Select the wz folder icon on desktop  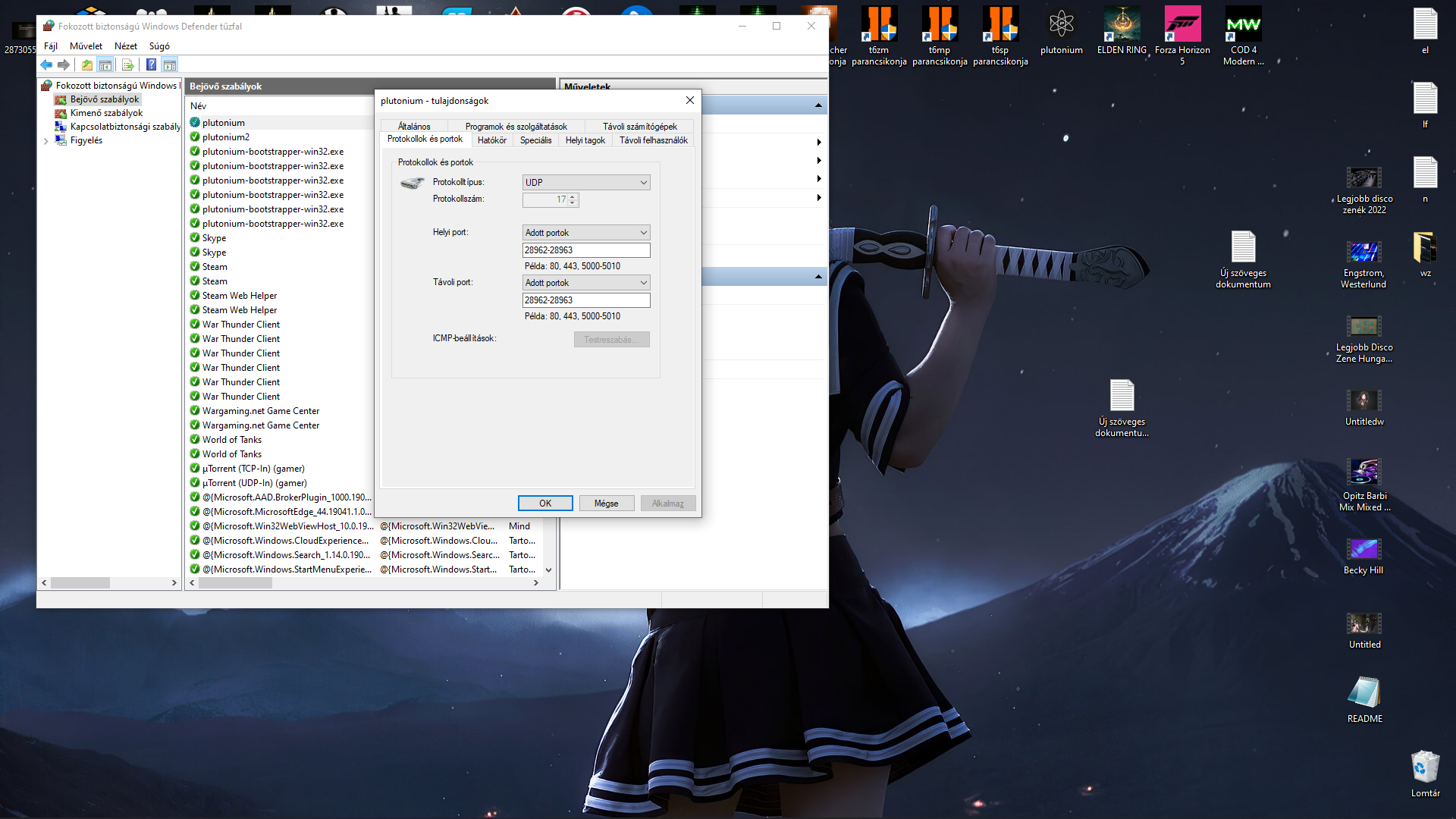[1425, 255]
